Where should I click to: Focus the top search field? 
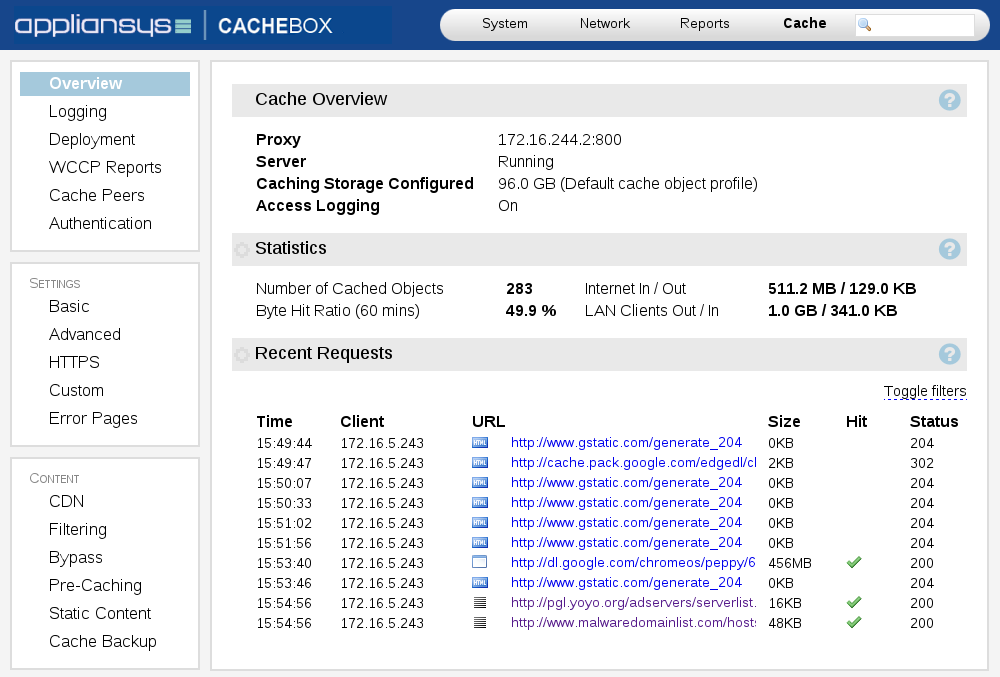click(915, 25)
